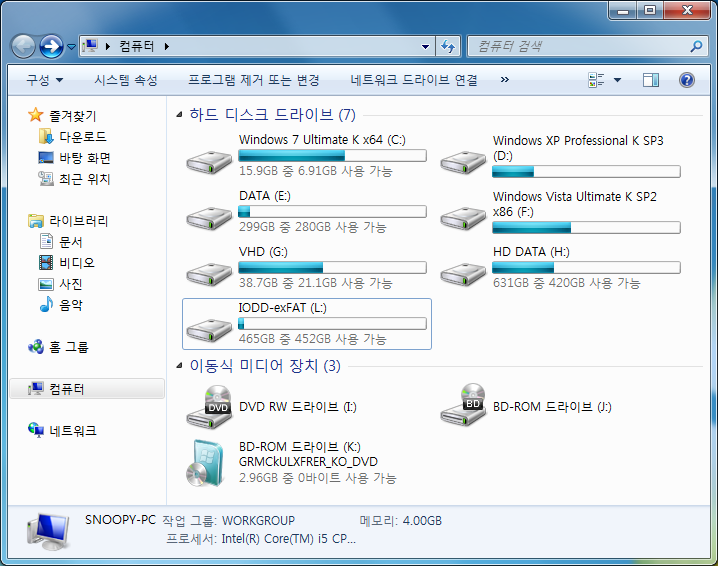Open the 구성 menu

[x=44, y=80]
